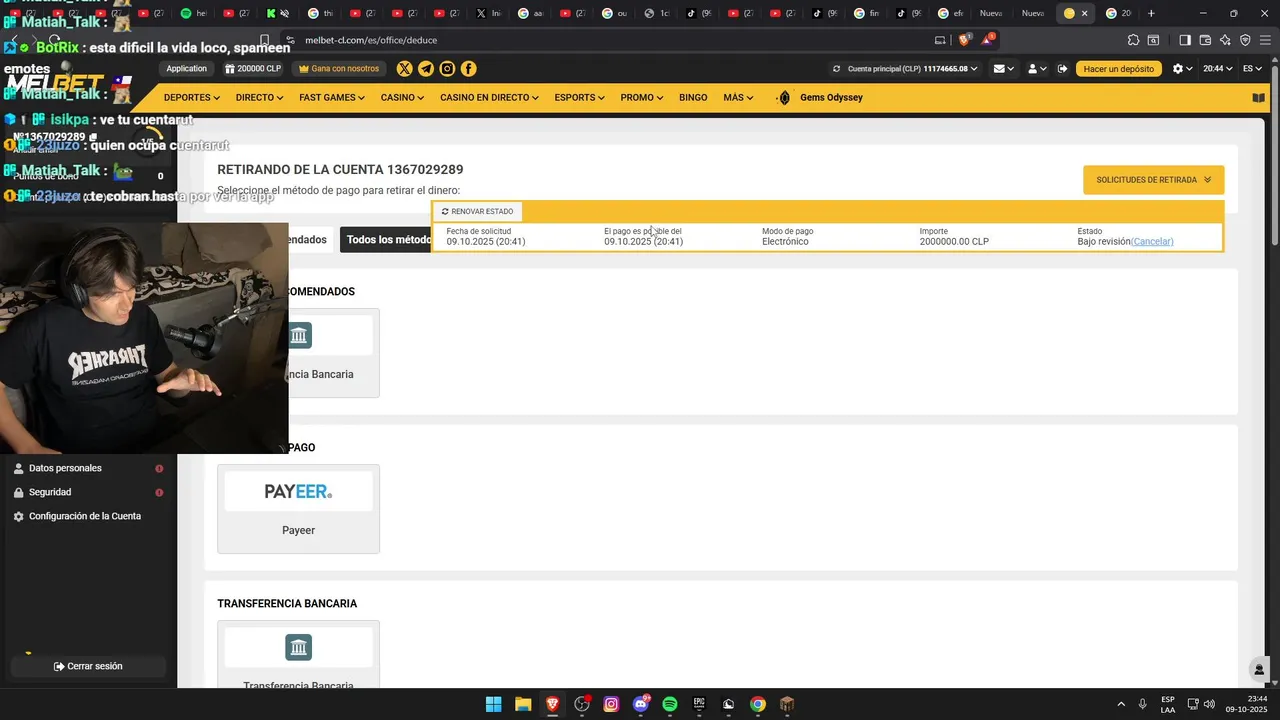The height and width of the screenshot is (720, 1280).
Task: Open the user profile dropdown
Action: click(x=1037, y=69)
